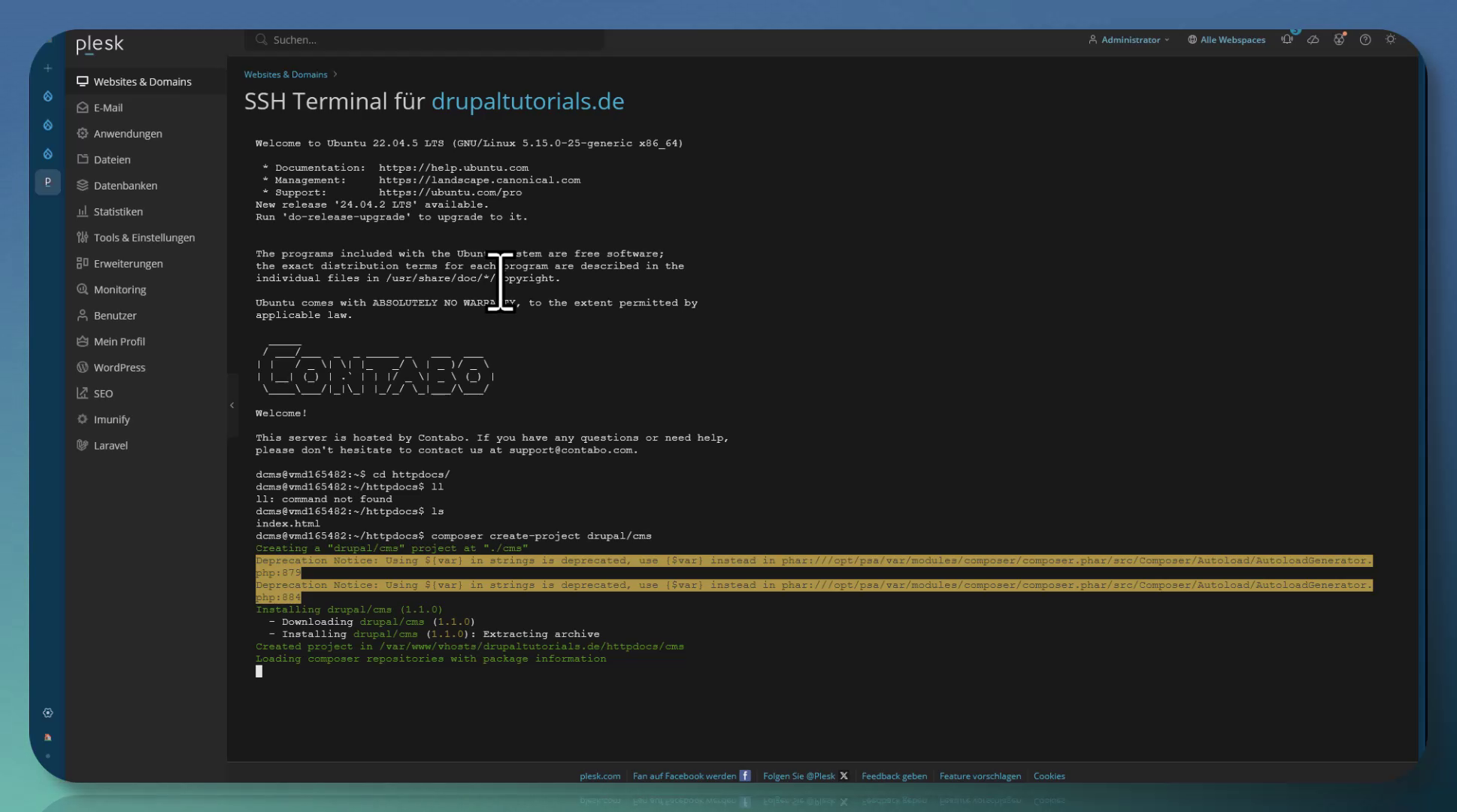Click Feedback geben footer link
1457x812 pixels.
(x=894, y=776)
